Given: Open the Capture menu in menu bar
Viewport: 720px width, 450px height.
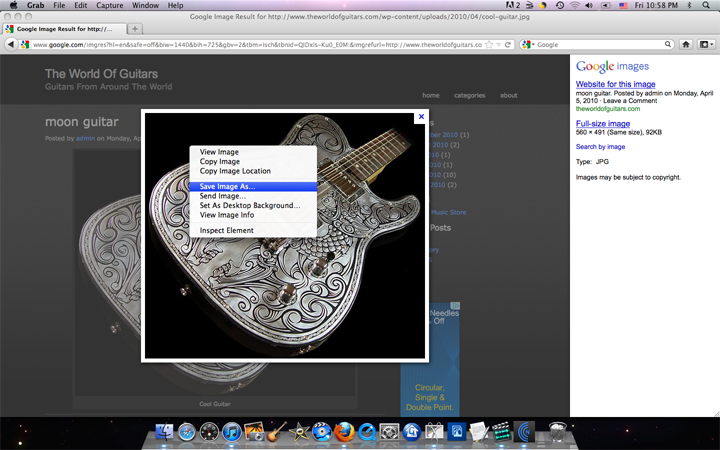Looking at the screenshot, I should (109, 6).
